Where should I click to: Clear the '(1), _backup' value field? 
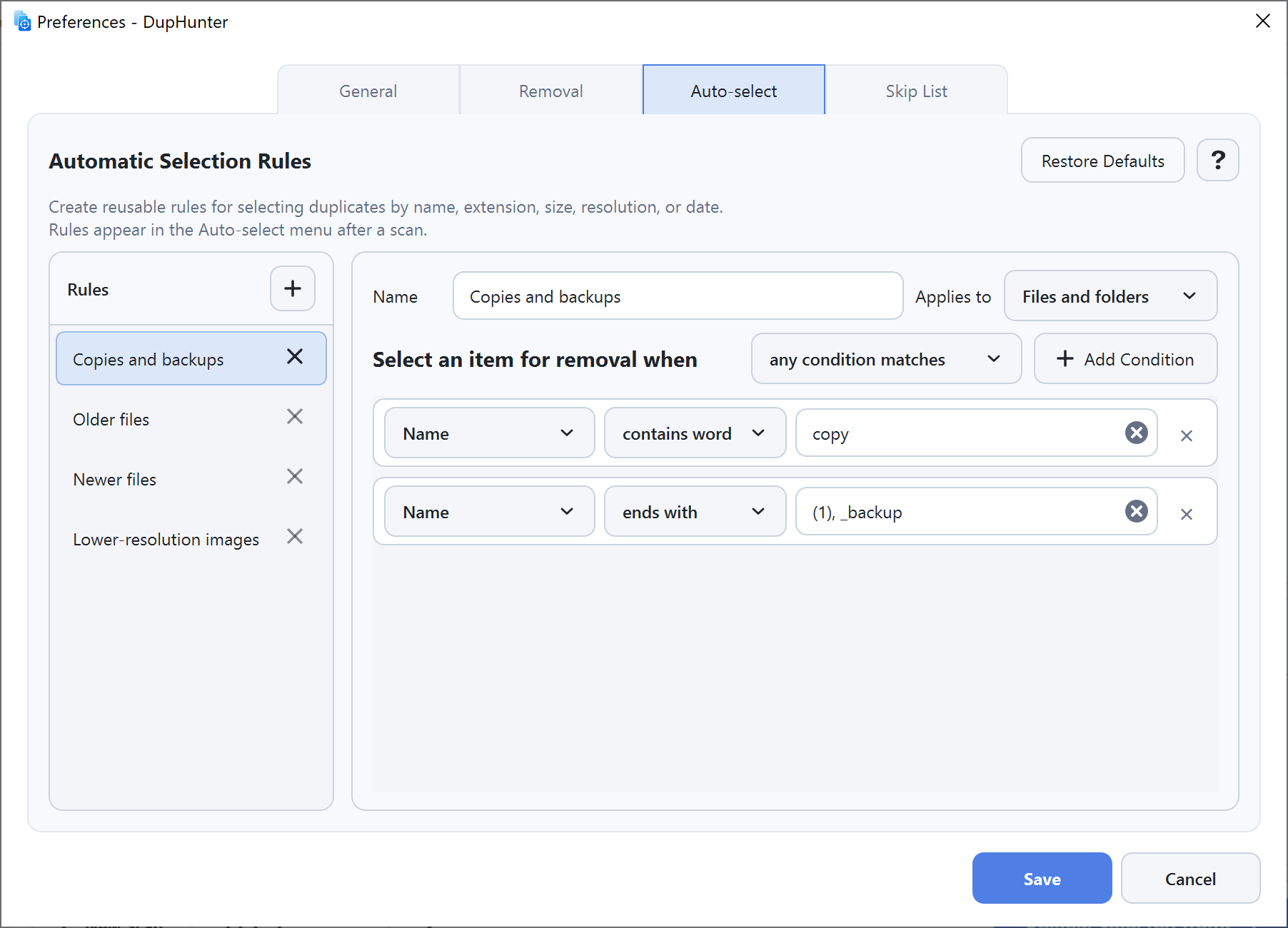[1137, 511]
